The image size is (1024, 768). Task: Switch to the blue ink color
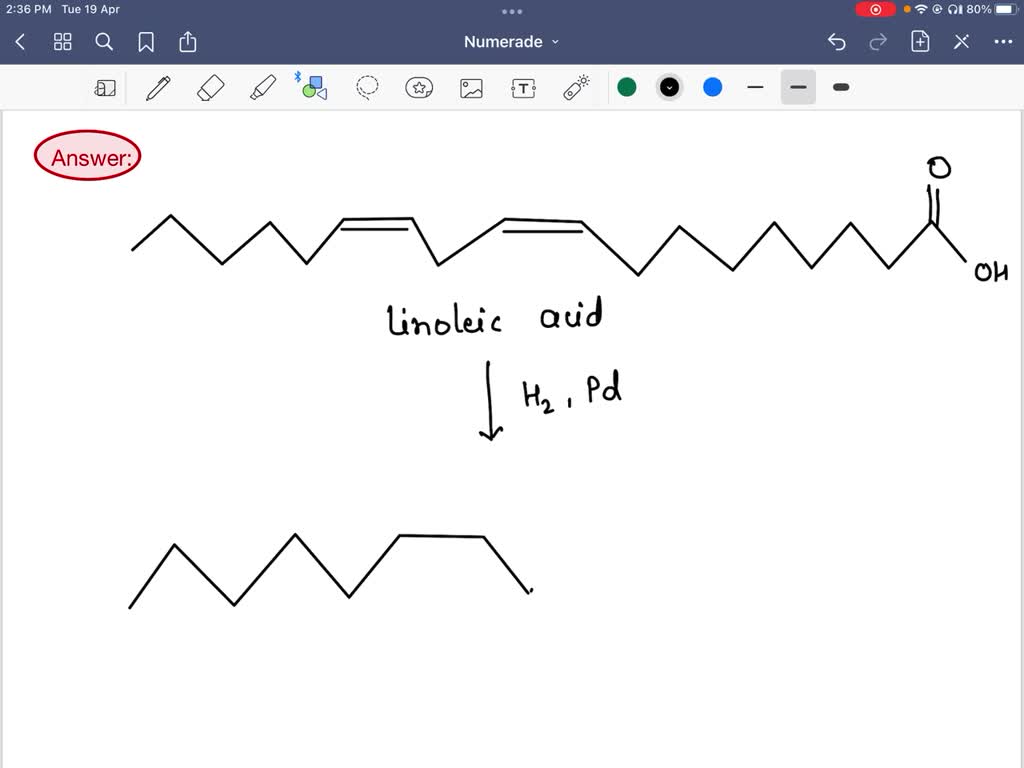point(712,87)
